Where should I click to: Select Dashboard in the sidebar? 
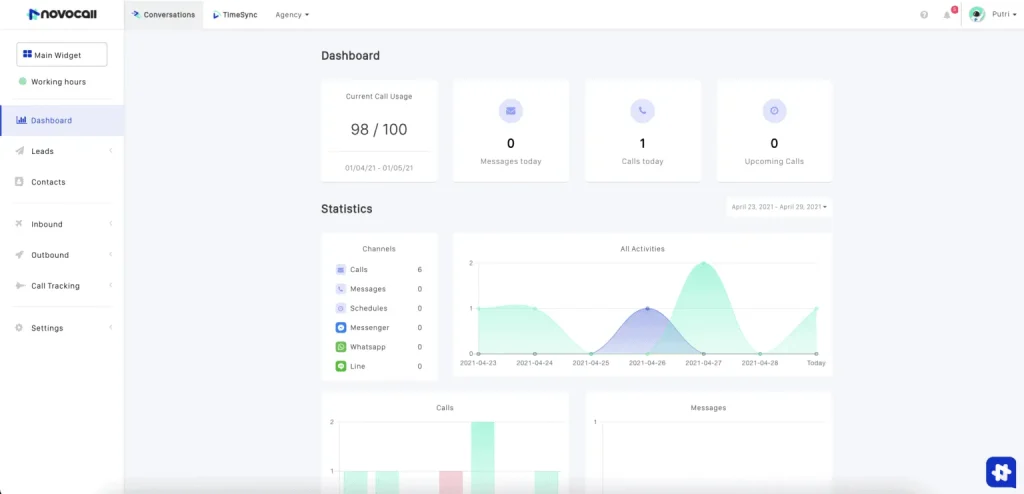tap(62, 120)
